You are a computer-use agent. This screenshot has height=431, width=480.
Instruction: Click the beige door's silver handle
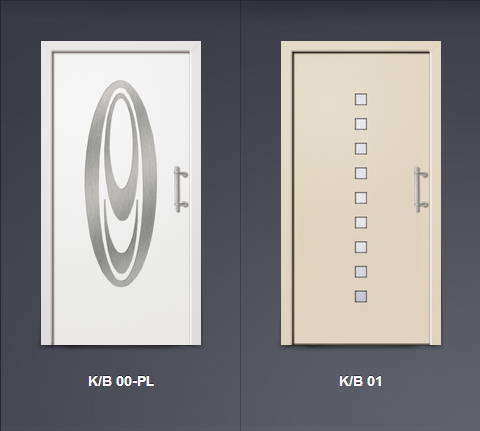tap(421, 189)
